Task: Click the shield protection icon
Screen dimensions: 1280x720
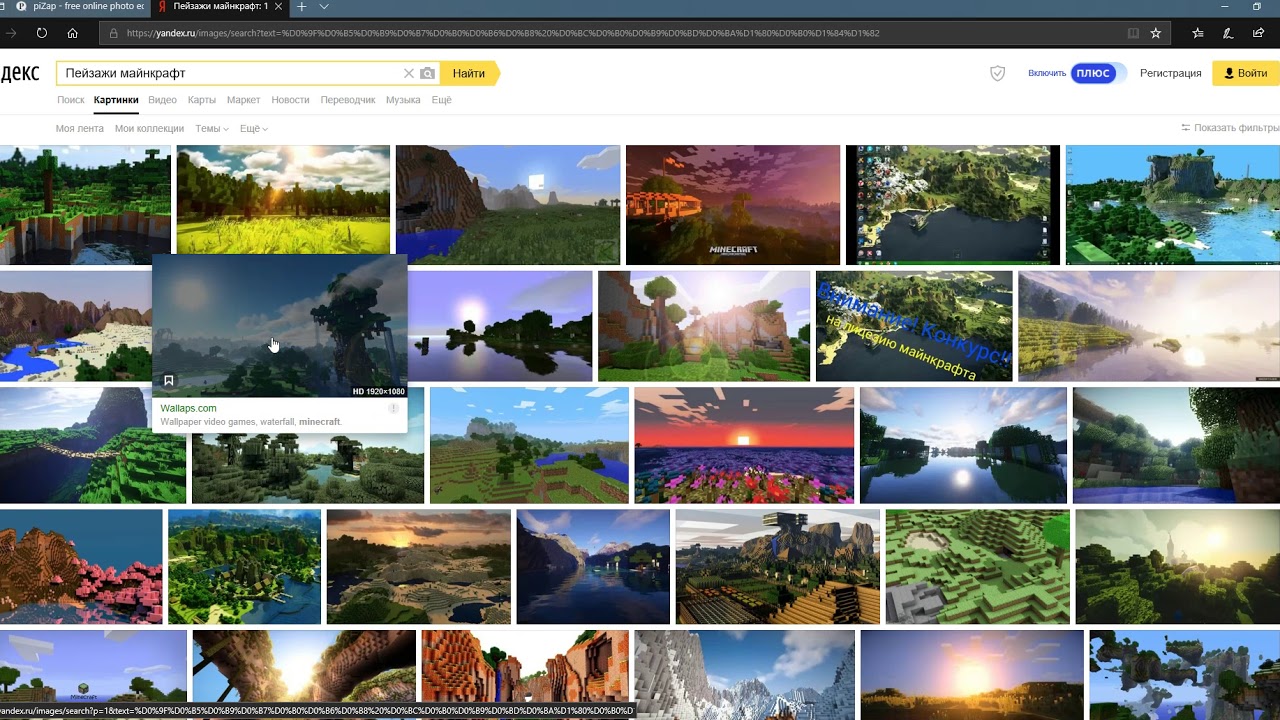Action: [x=997, y=73]
